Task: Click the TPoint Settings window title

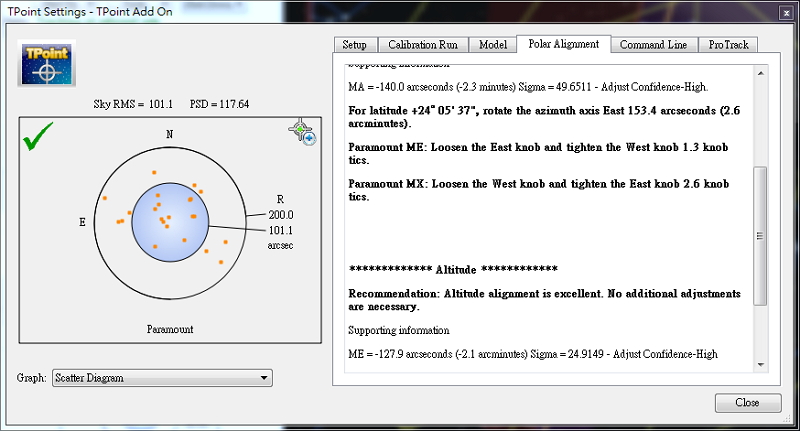Action: pyautogui.click(x=90, y=12)
